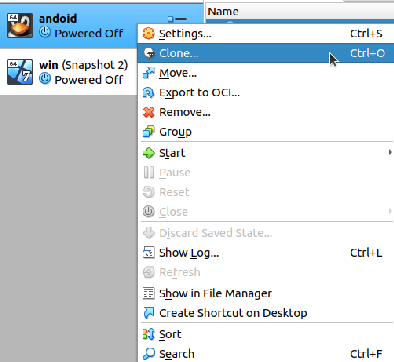394x362 pixels.
Task: Select the Move... menu entry
Action: [266, 73]
